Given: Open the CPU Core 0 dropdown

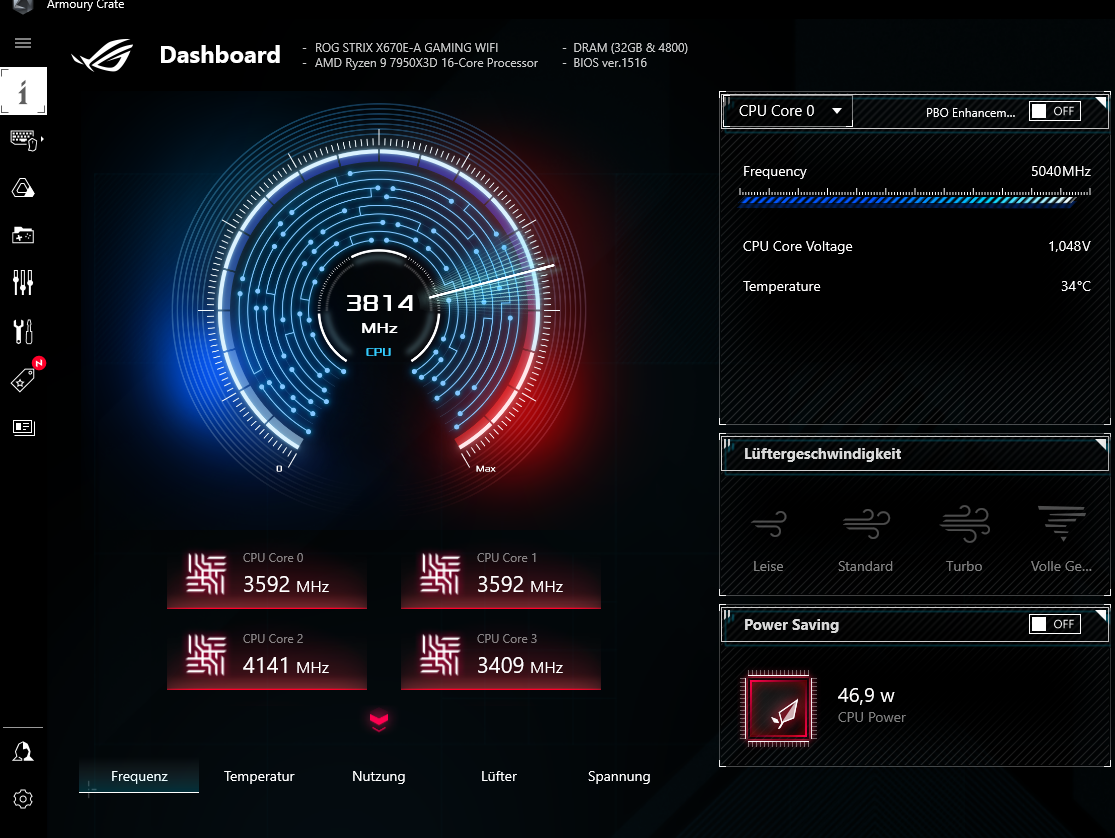Looking at the screenshot, I should [x=787, y=111].
